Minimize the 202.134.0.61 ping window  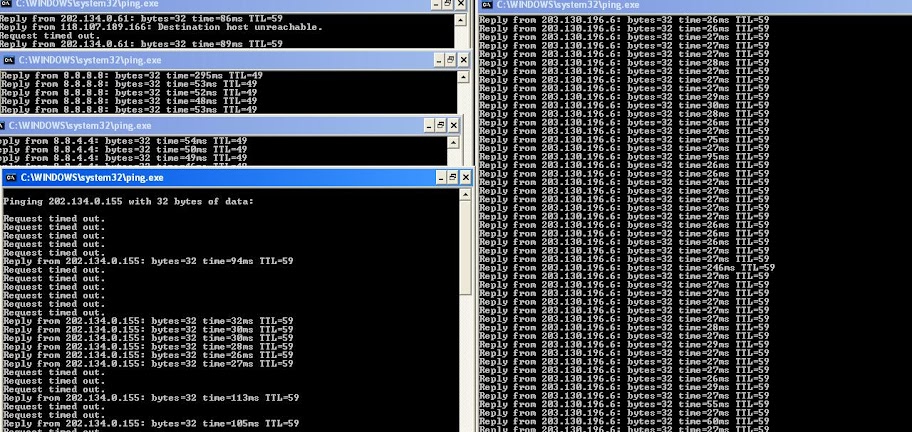point(436,4)
